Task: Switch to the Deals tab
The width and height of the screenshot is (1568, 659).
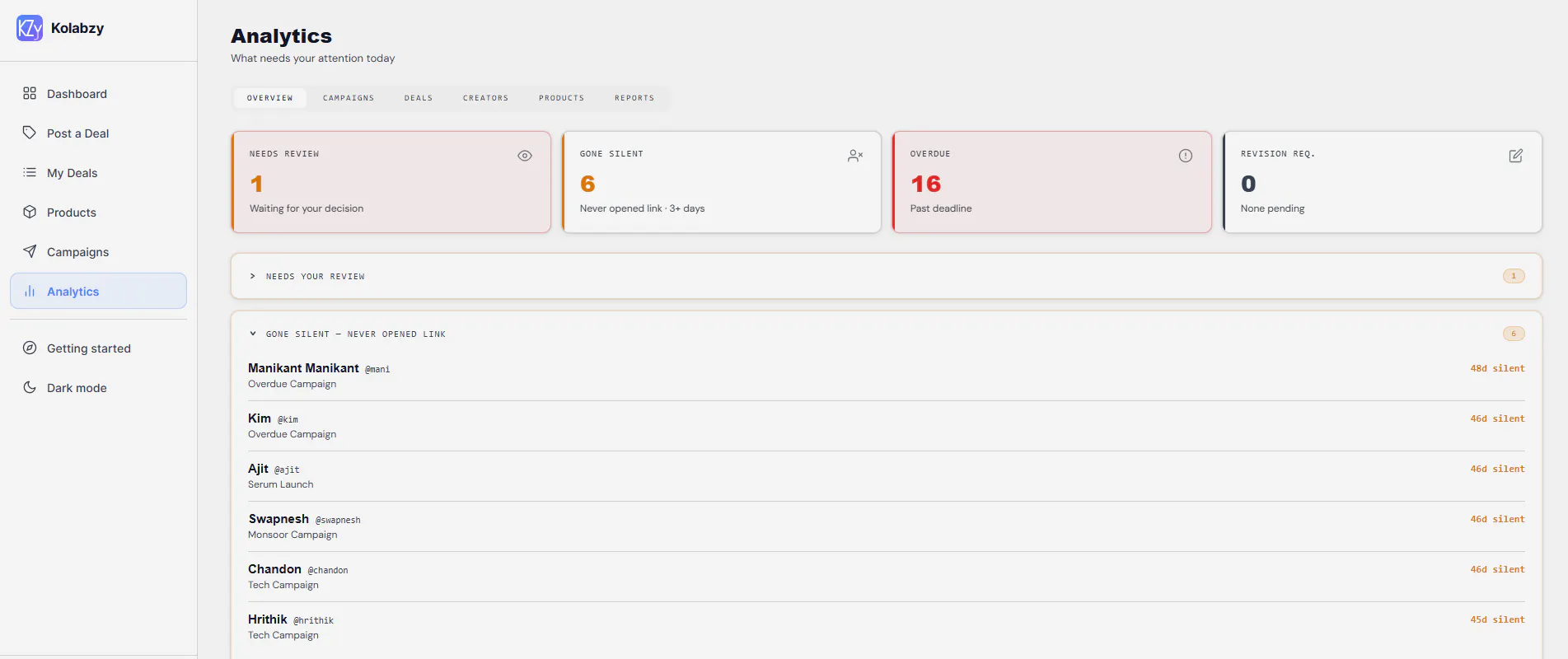Action: click(419, 98)
